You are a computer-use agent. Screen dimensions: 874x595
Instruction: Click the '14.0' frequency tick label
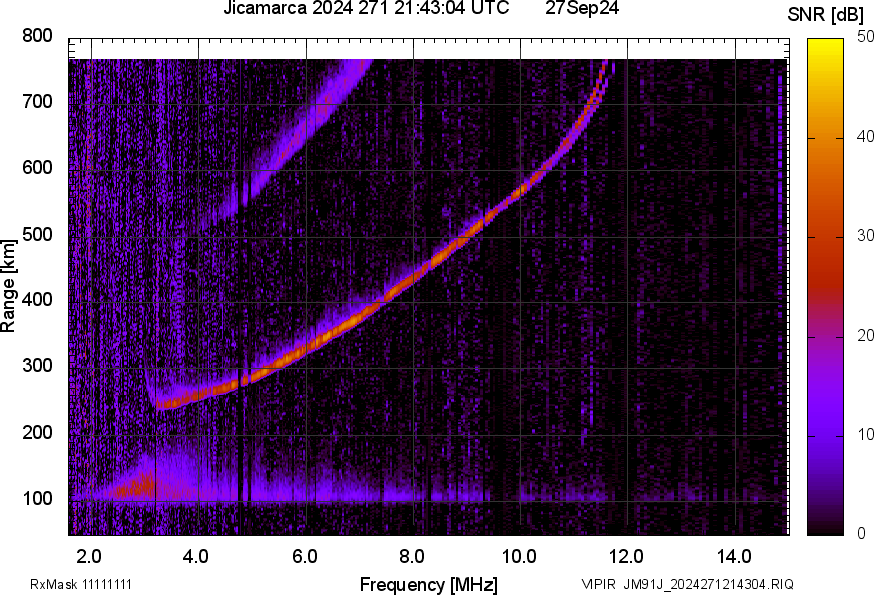(x=734, y=555)
